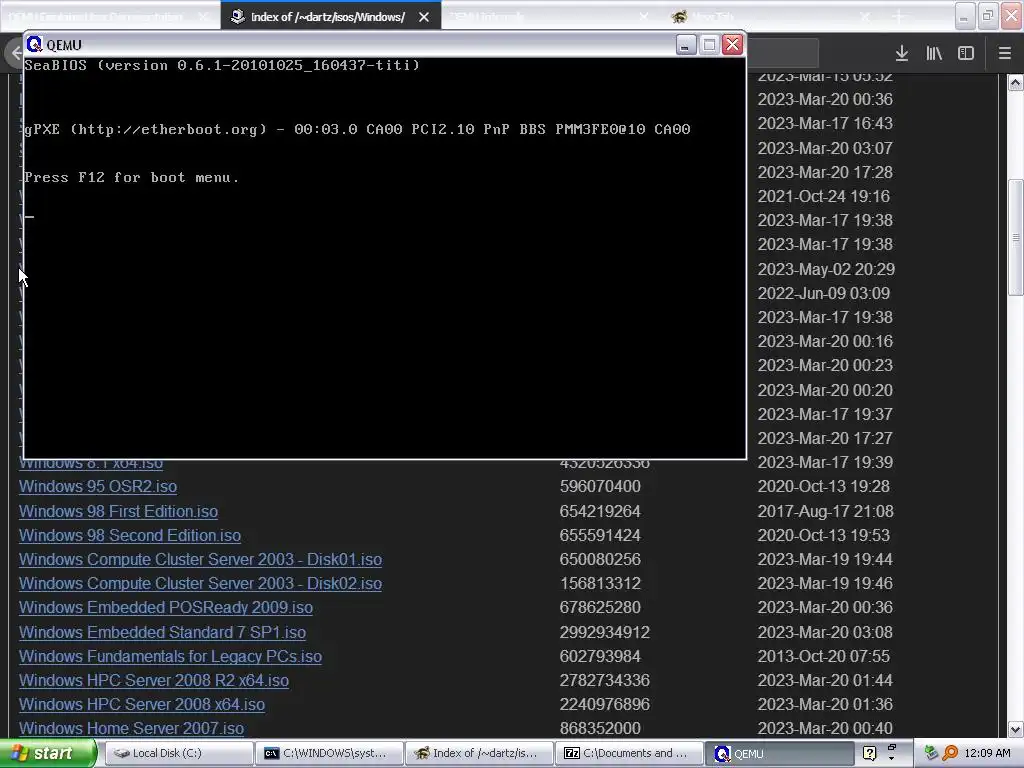Switch to the New Tab browser tab
The image size is (1024, 768).
click(771, 17)
